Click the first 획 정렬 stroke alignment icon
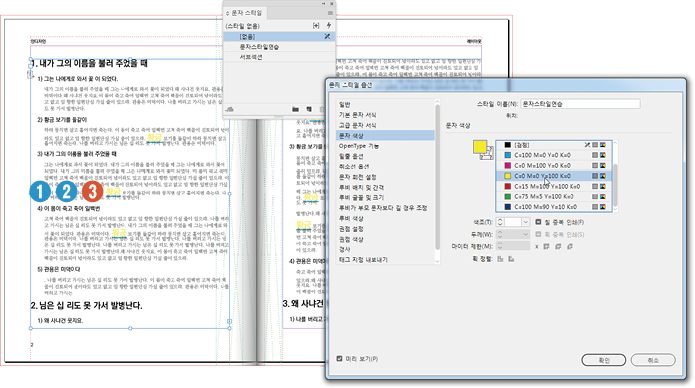Image resolution: width=695 pixels, height=388 pixels. tap(500, 259)
